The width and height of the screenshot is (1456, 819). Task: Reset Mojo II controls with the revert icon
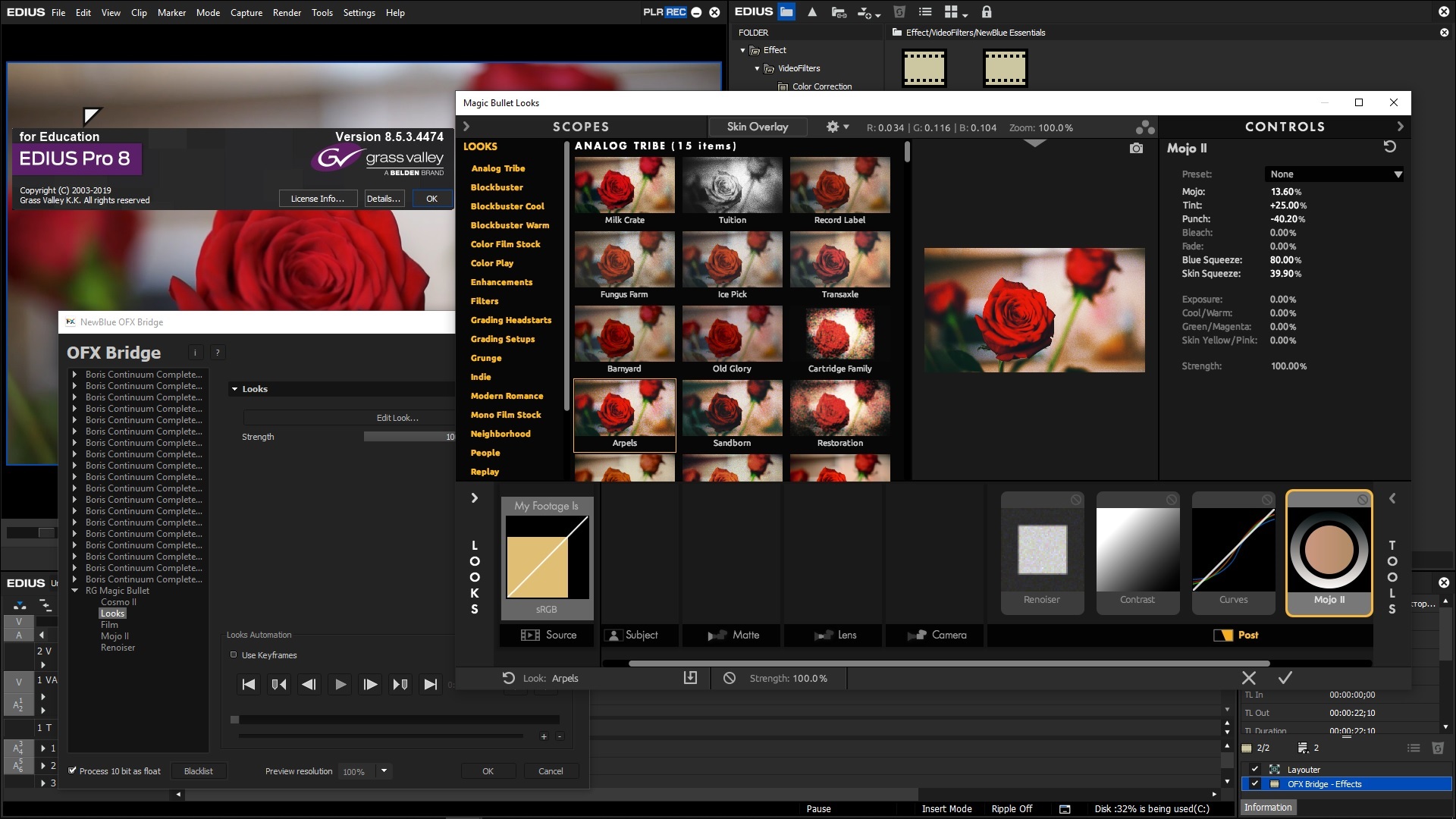tap(1389, 147)
